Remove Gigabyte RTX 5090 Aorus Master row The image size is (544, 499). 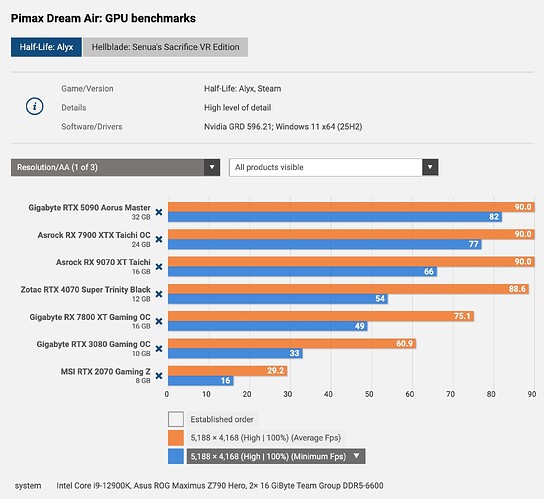(159, 212)
